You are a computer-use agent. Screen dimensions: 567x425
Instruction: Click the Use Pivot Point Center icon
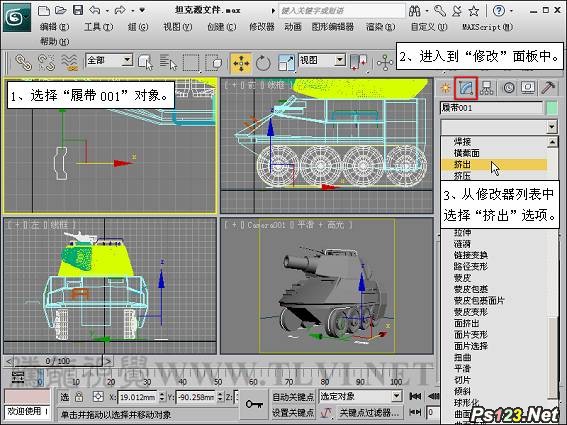pos(359,62)
